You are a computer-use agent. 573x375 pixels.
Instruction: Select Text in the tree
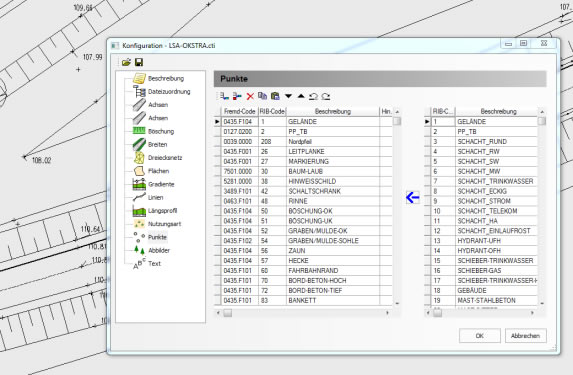154,264
